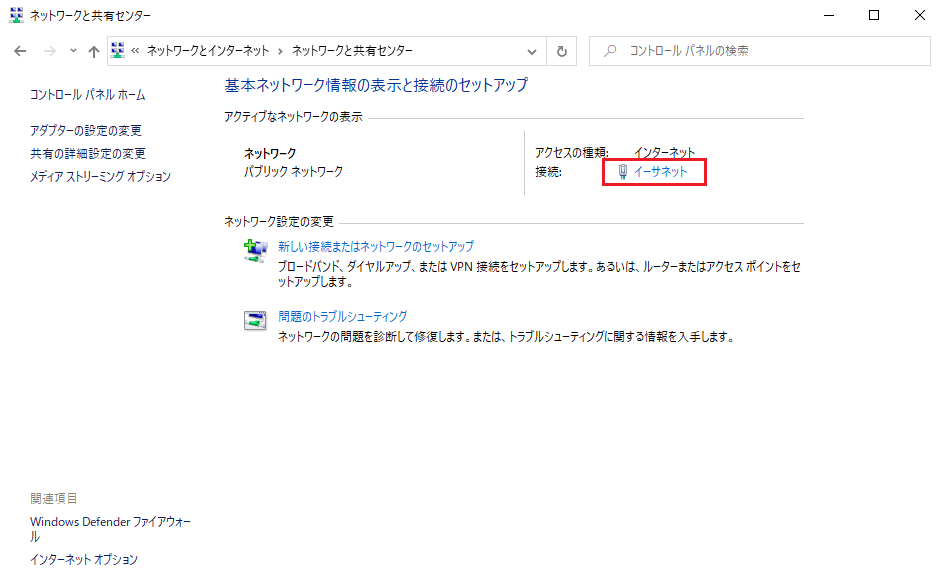
Task: Open コントロール パネル ホーム
Action: click(x=87, y=95)
